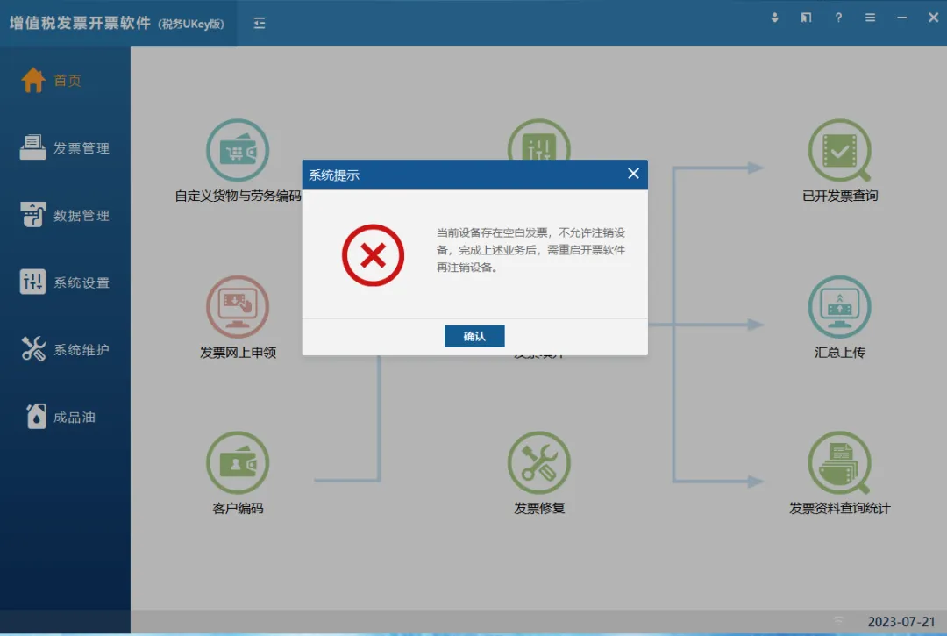Open 发票管理 in the sidebar
This screenshot has width=948, height=636.
coord(64,147)
